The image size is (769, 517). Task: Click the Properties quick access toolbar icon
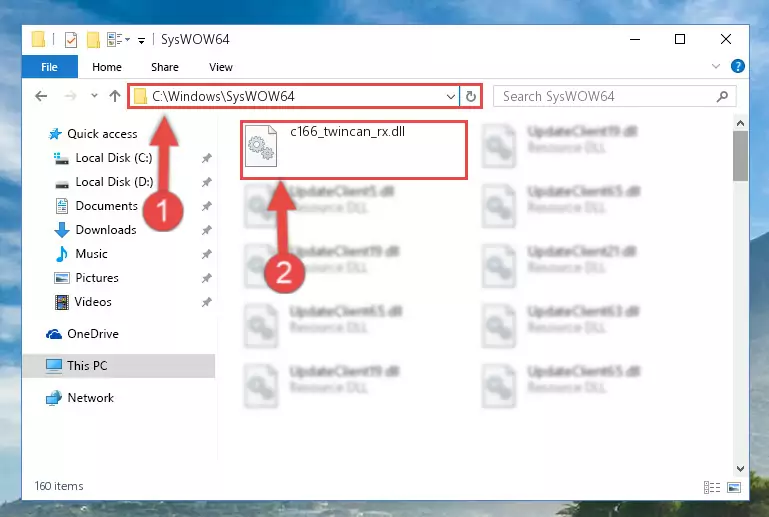click(71, 40)
